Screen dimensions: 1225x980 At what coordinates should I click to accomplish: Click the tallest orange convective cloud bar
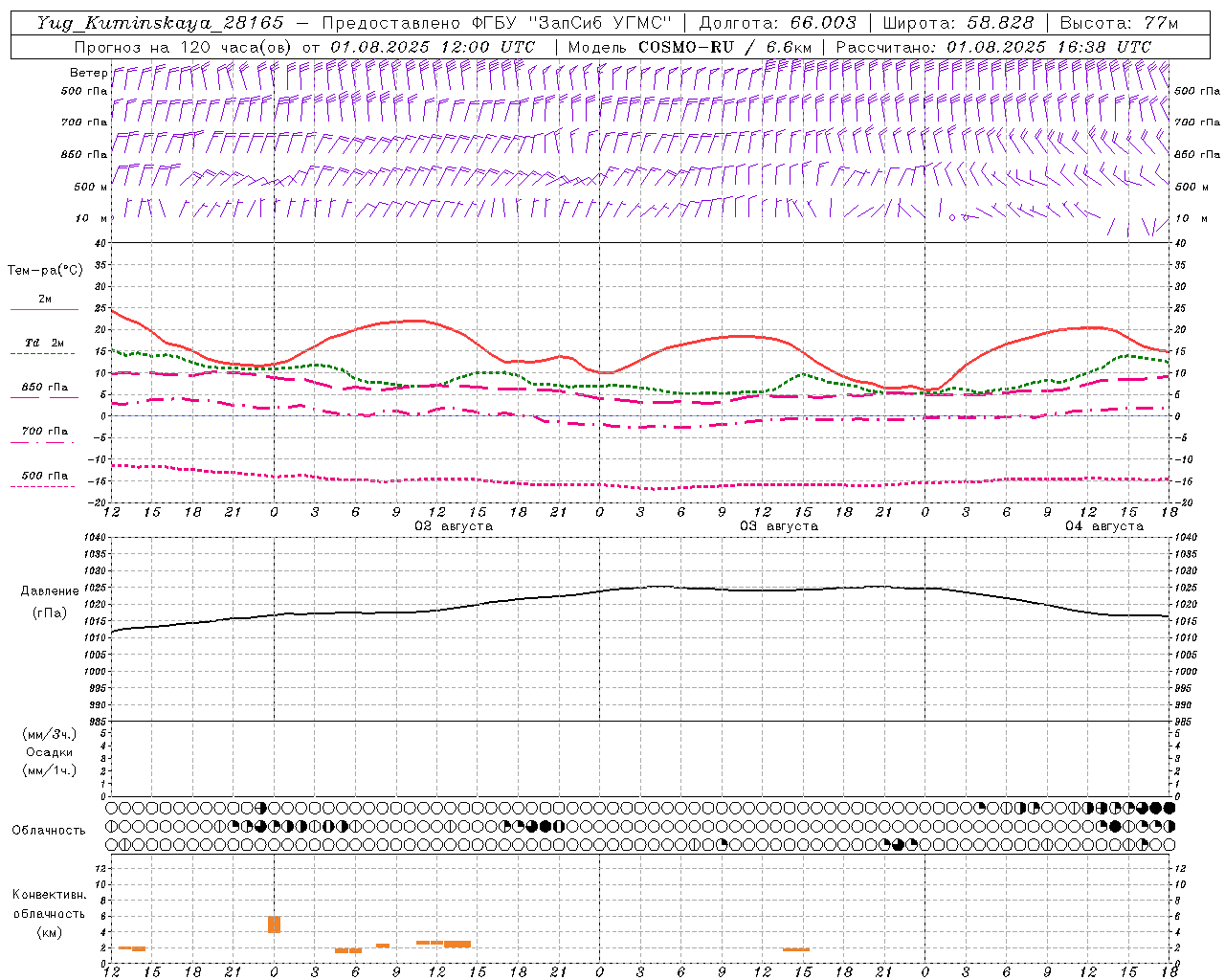[x=274, y=924]
